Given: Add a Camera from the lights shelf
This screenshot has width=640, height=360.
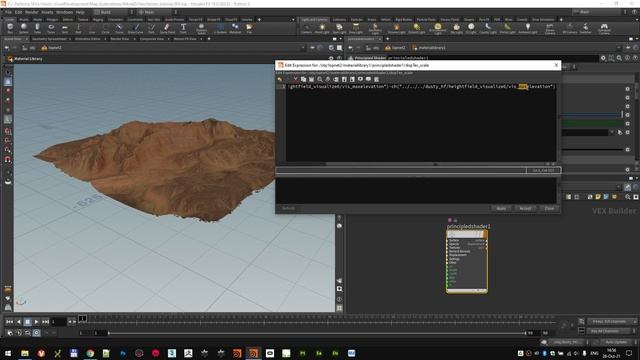Looking at the screenshot, I should click(x=306, y=28).
